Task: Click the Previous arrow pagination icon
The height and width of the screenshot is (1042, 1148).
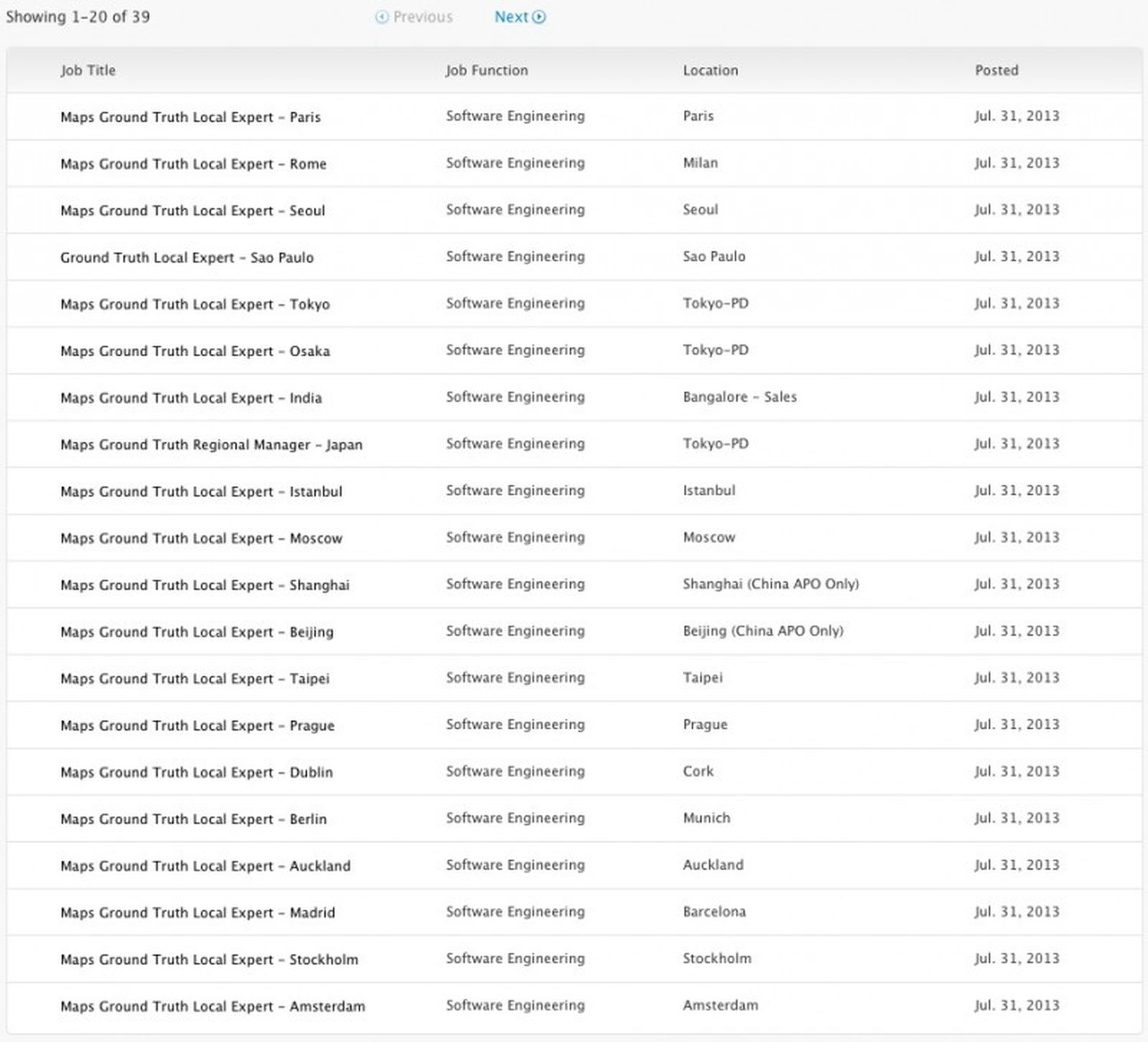Action: (382, 17)
